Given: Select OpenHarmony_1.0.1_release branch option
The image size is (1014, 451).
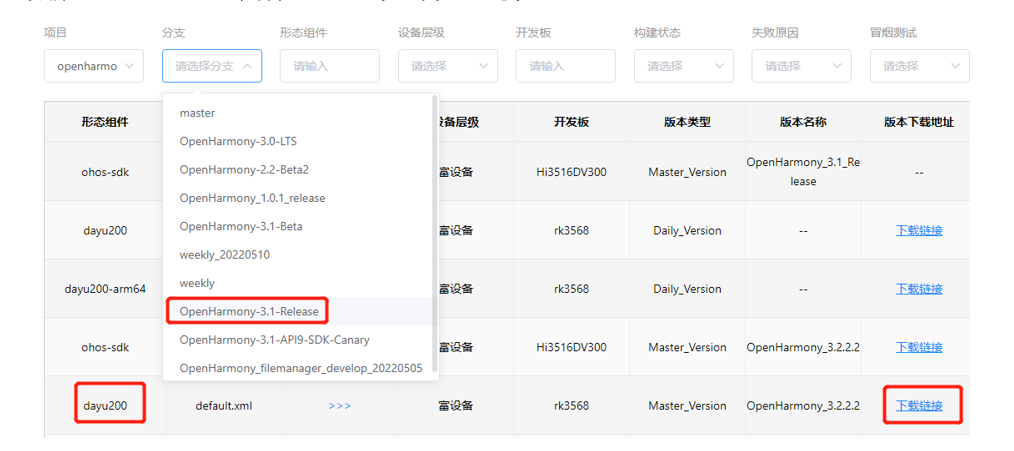Looking at the screenshot, I should (x=297, y=198).
